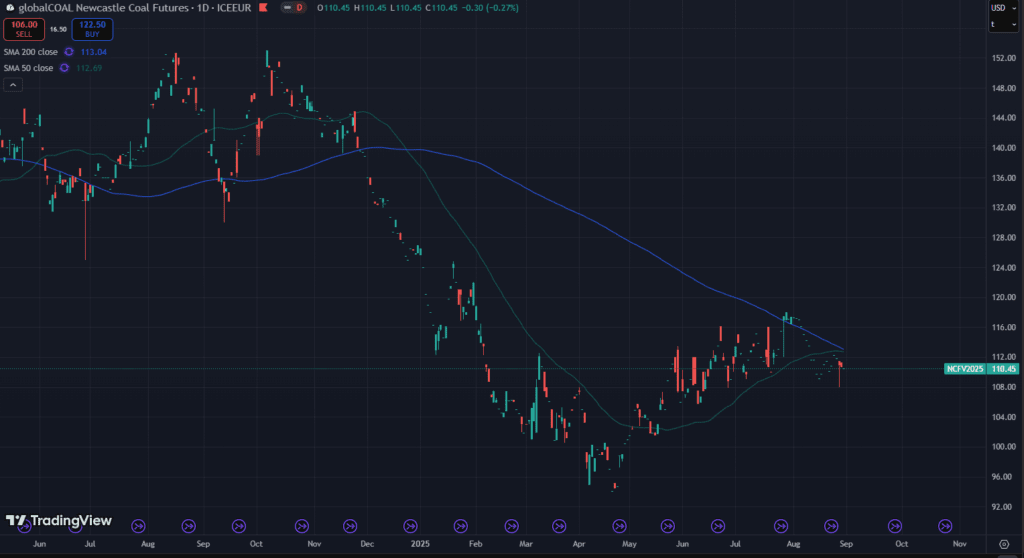
Task: Click the refresh icon next to SMA 50
Action: (64, 68)
